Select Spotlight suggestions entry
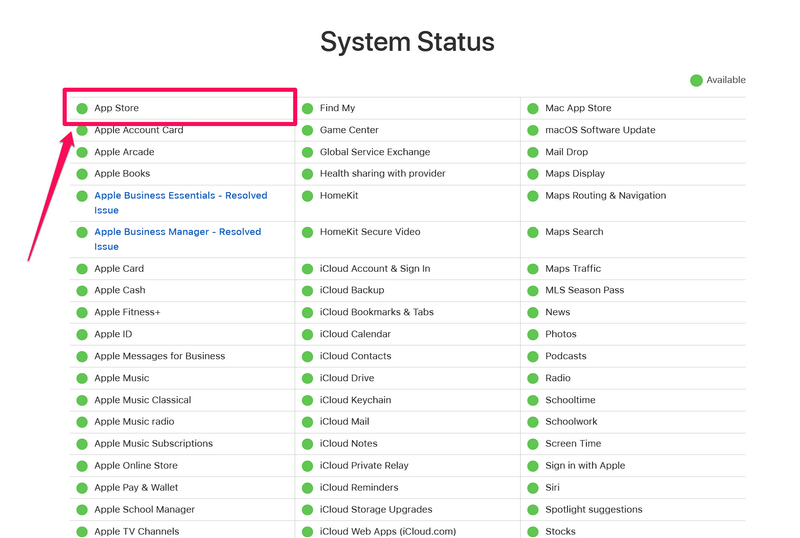 [594, 509]
